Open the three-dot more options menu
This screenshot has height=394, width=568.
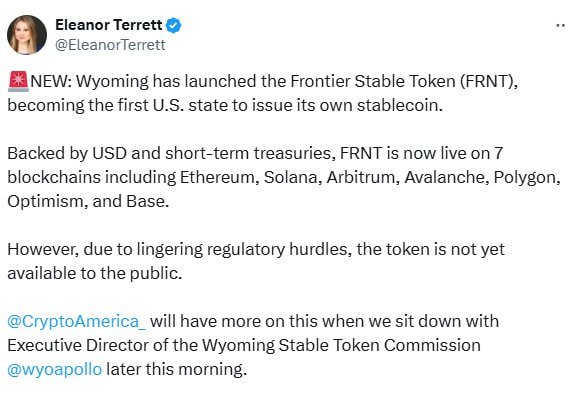pos(561,25)
